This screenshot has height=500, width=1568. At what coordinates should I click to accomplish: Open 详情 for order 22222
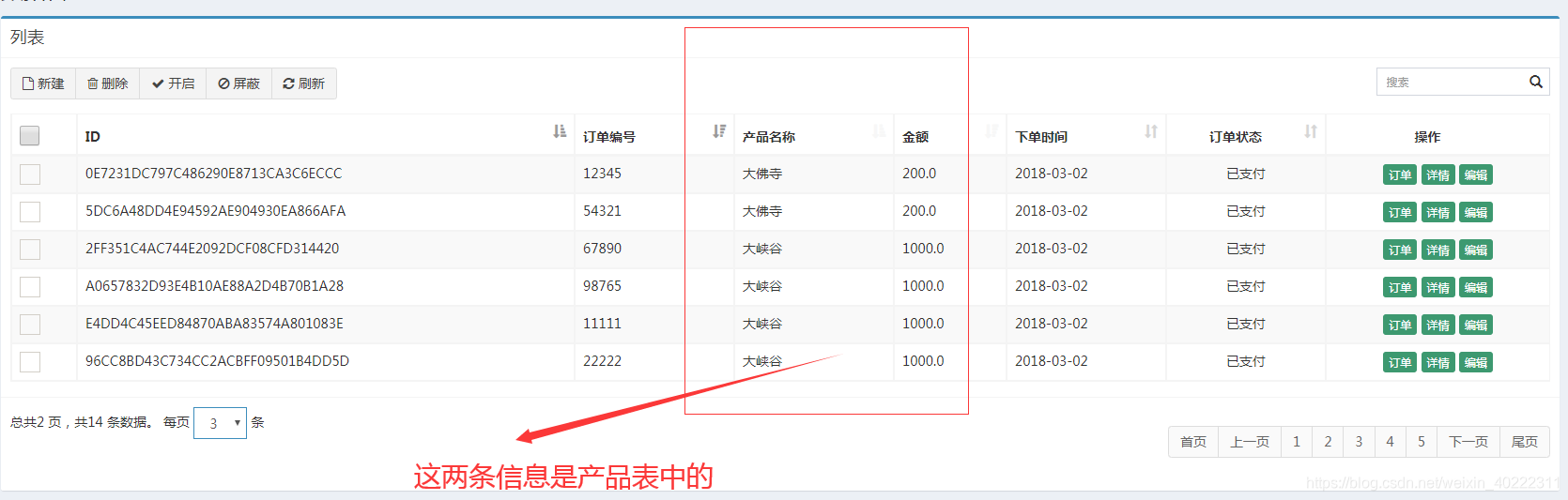click(1437, 362)
